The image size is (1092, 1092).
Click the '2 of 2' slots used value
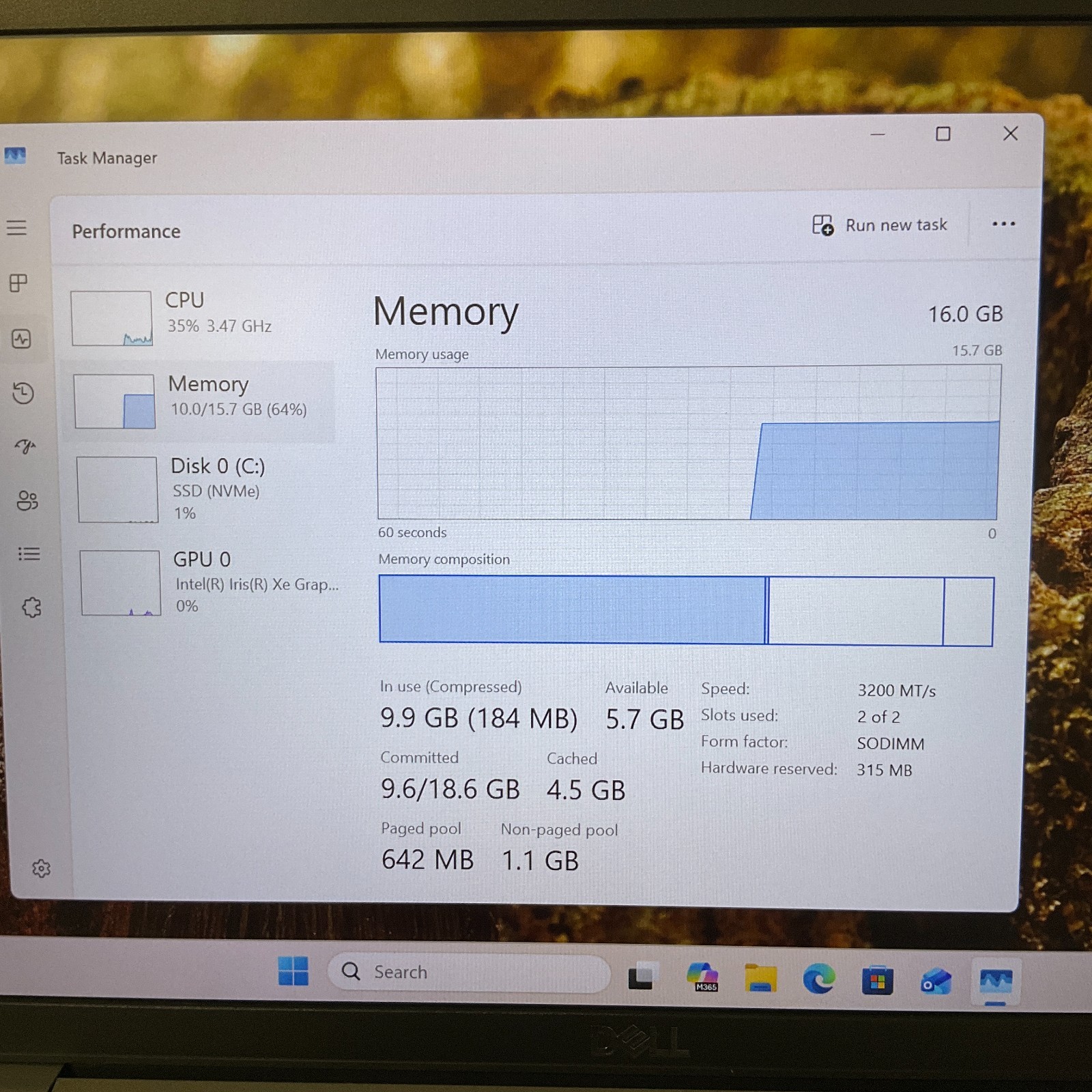[x=878, y=717]
